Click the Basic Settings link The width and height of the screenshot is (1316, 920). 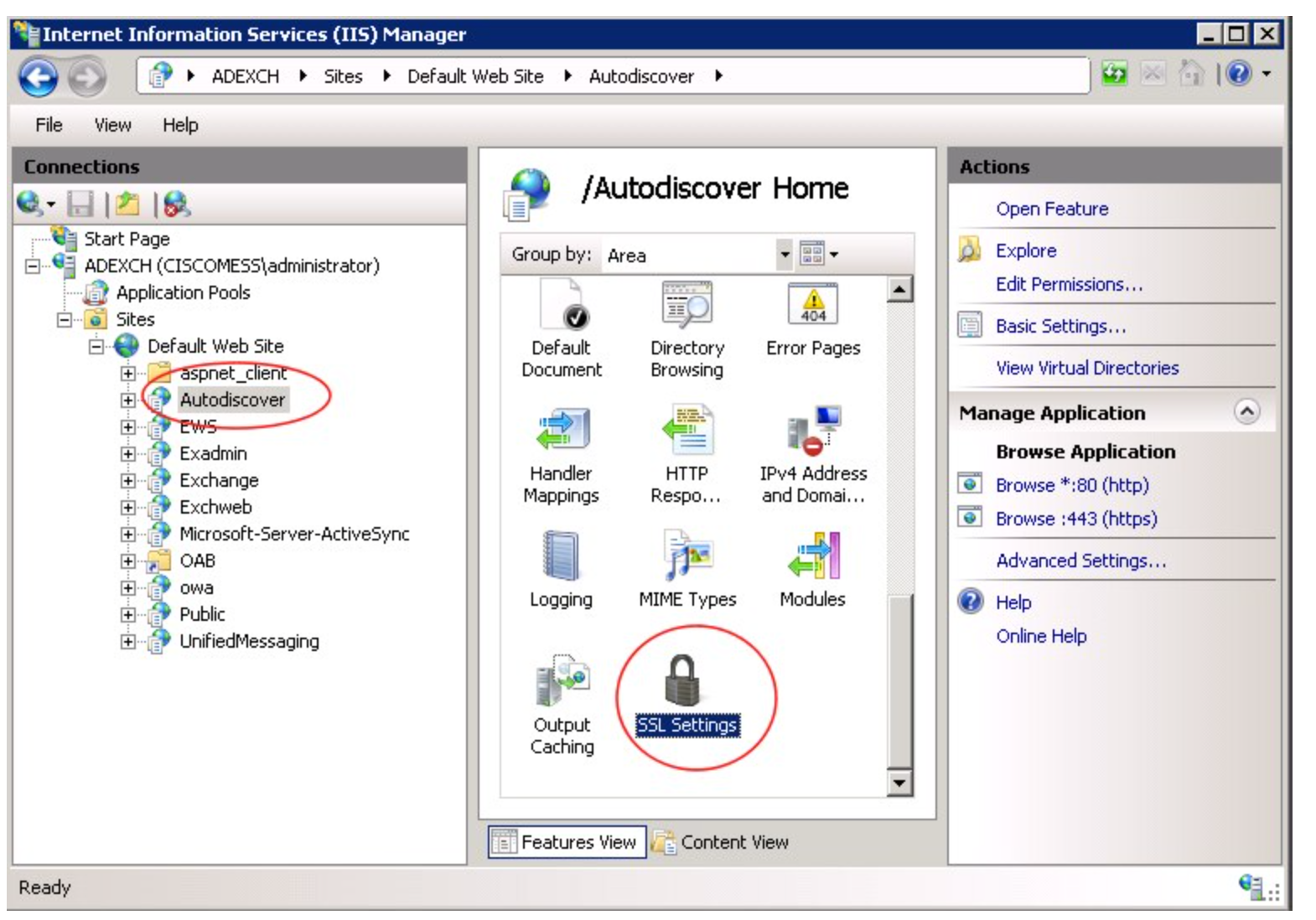tap(1060, 326)
